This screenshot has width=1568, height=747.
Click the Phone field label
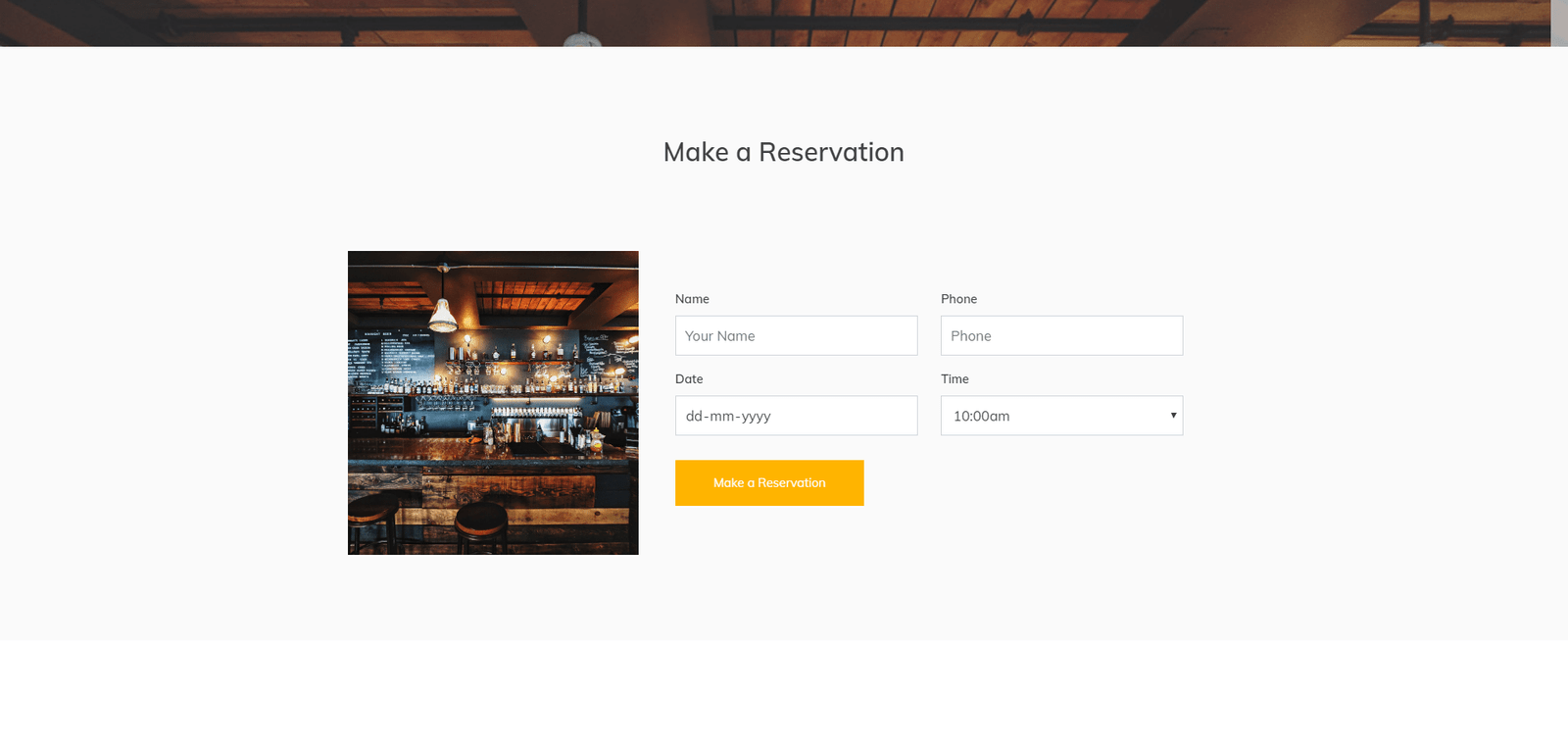(x=958, y=299)
